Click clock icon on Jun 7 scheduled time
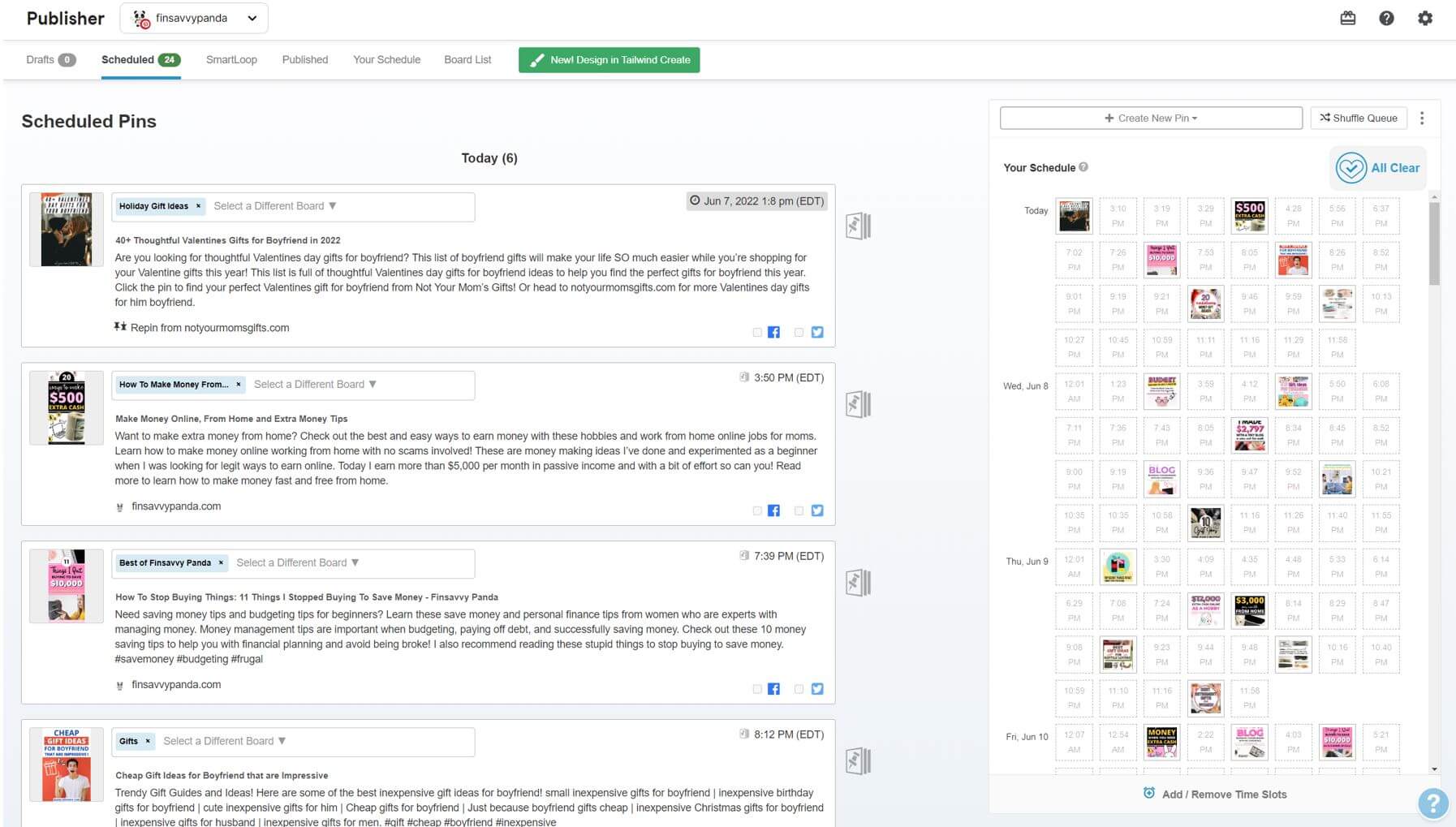 695,200
